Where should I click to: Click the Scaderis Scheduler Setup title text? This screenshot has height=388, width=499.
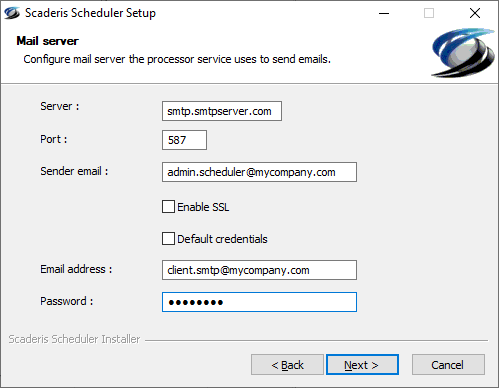(x=90, y=13)
